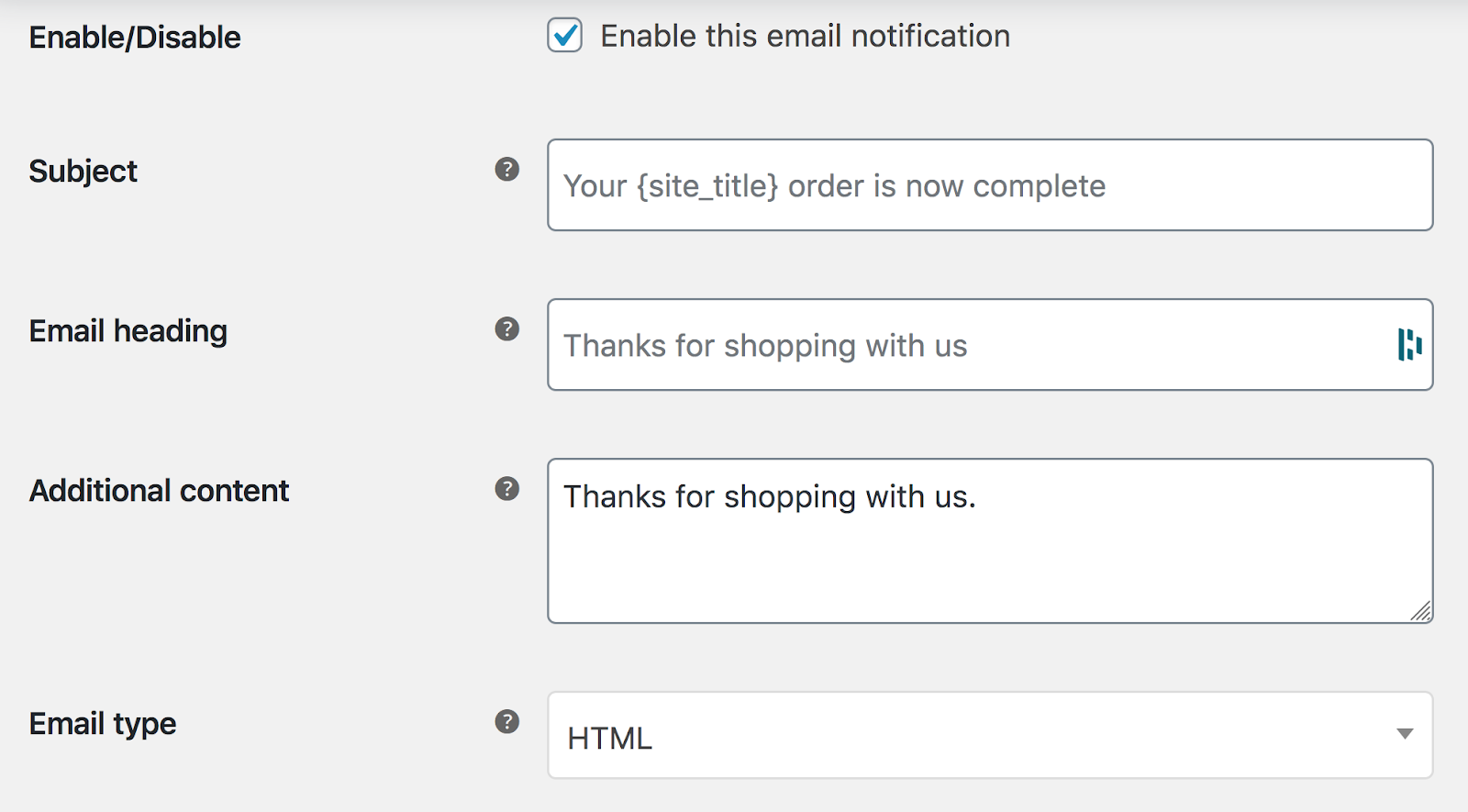Click the Email type field label
This screenshot has height=812, width=1468.
(x=103, y=724)
